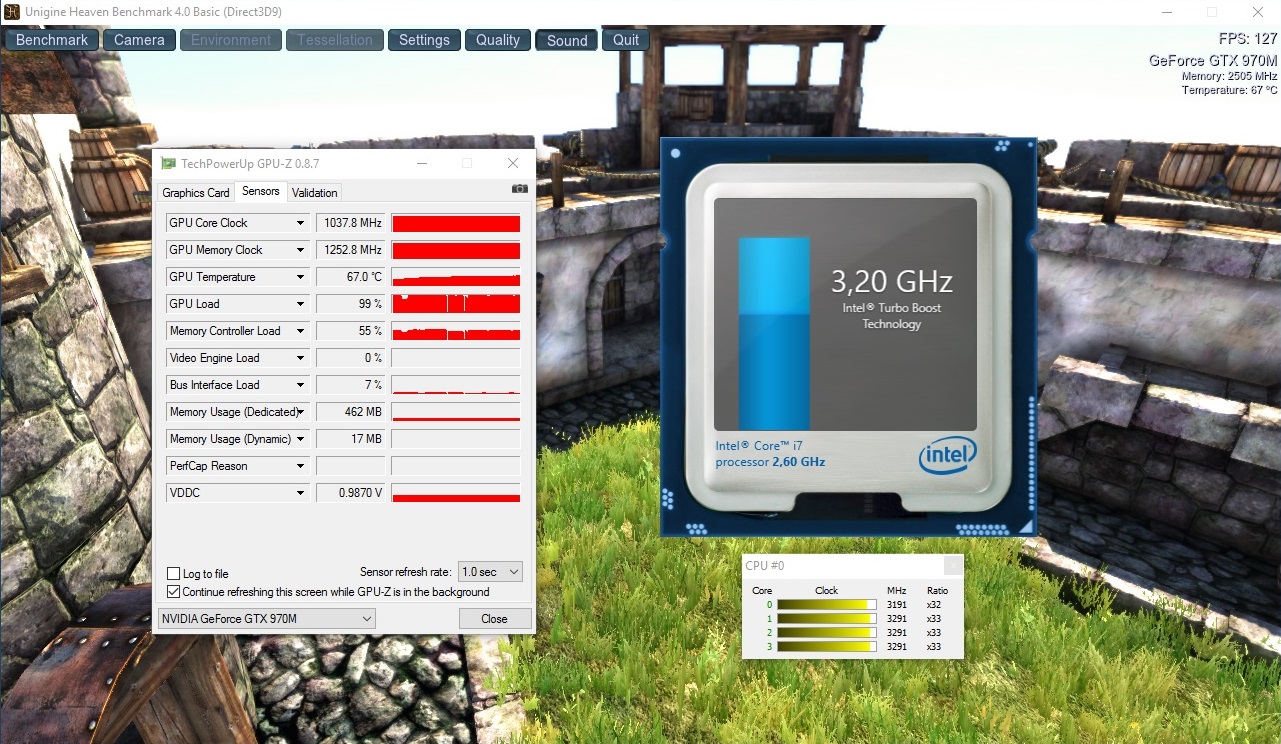Open the GPU Memory Clock sensor dropdown
1281x744 pixels.
tap(300, 250)
